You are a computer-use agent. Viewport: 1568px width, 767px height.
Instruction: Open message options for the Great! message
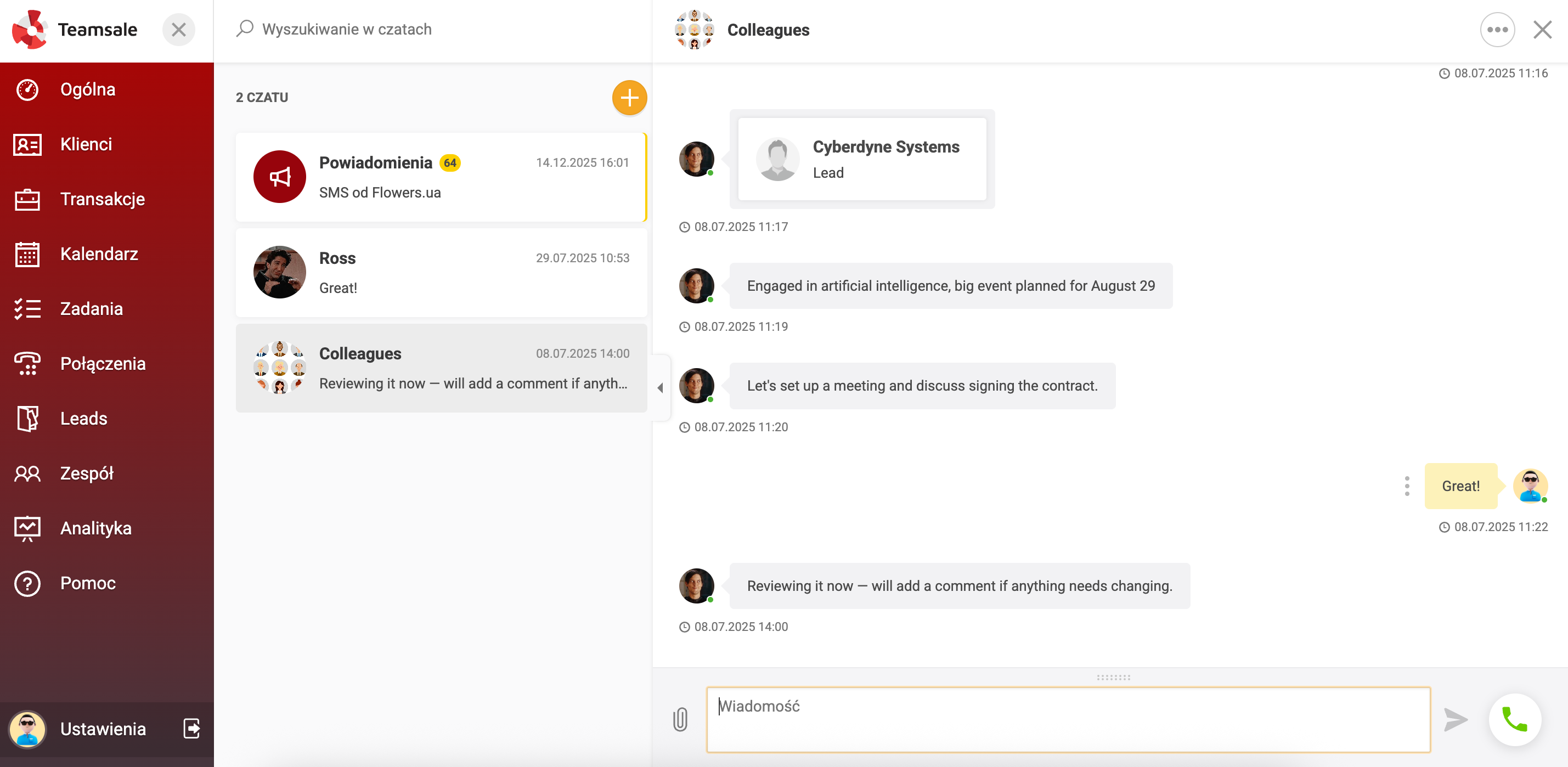pyautogui.click(x=1406, y=486)
